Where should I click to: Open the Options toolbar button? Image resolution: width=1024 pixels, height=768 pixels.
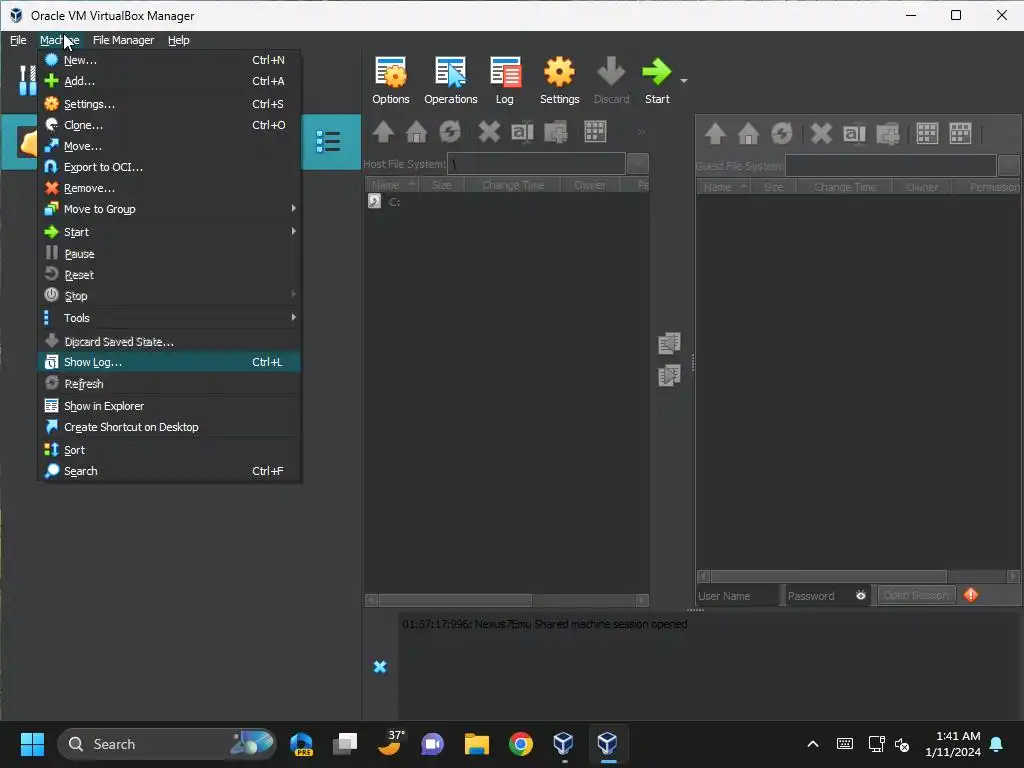click(x=391, y=81)
